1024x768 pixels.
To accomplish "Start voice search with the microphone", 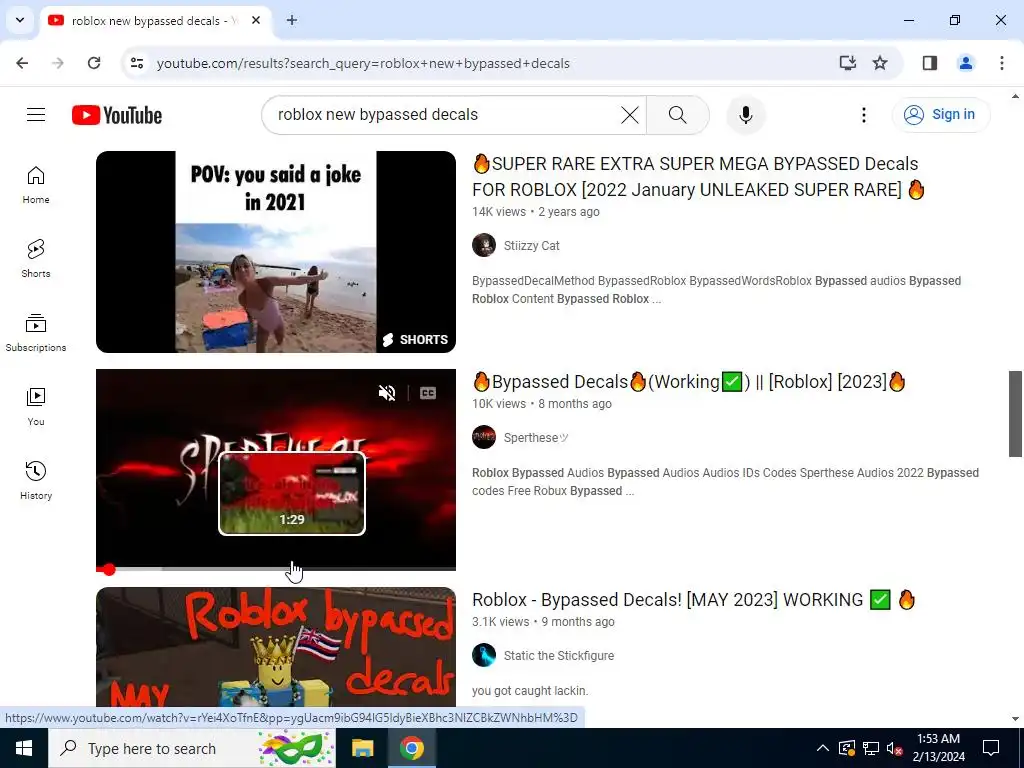I will 746,115.
